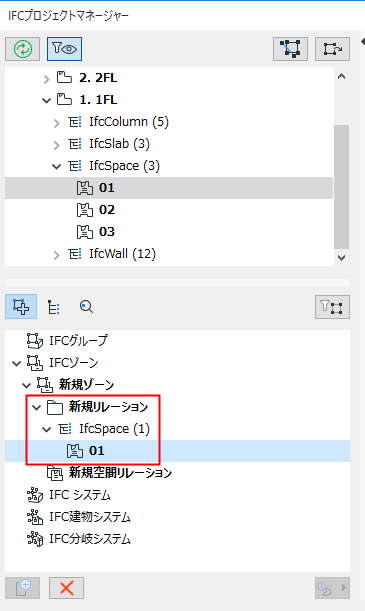Expand the 2. 2FL story node
The image size is (365, 611).
(46, 79)
